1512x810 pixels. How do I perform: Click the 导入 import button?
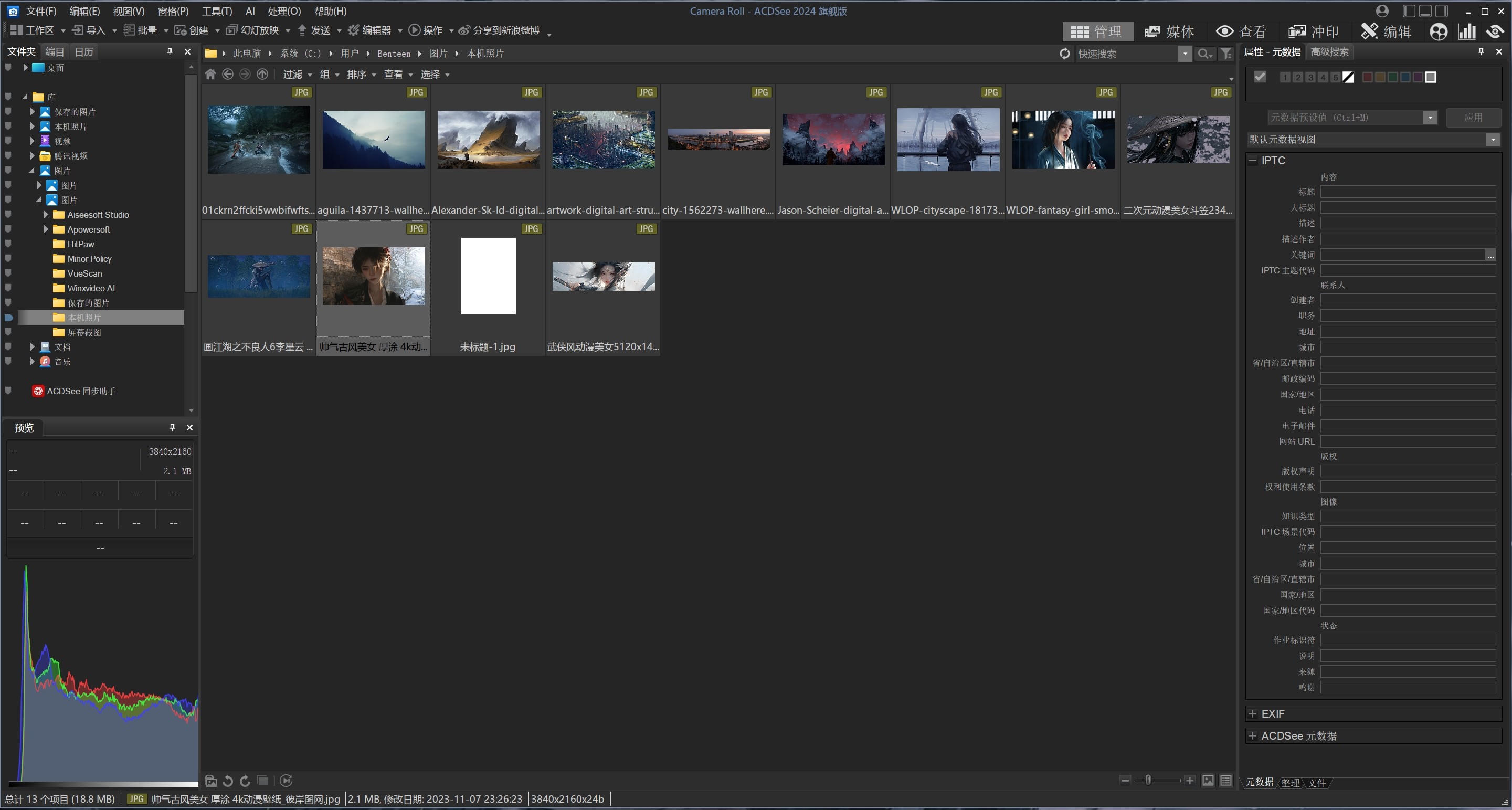point(89,30)
